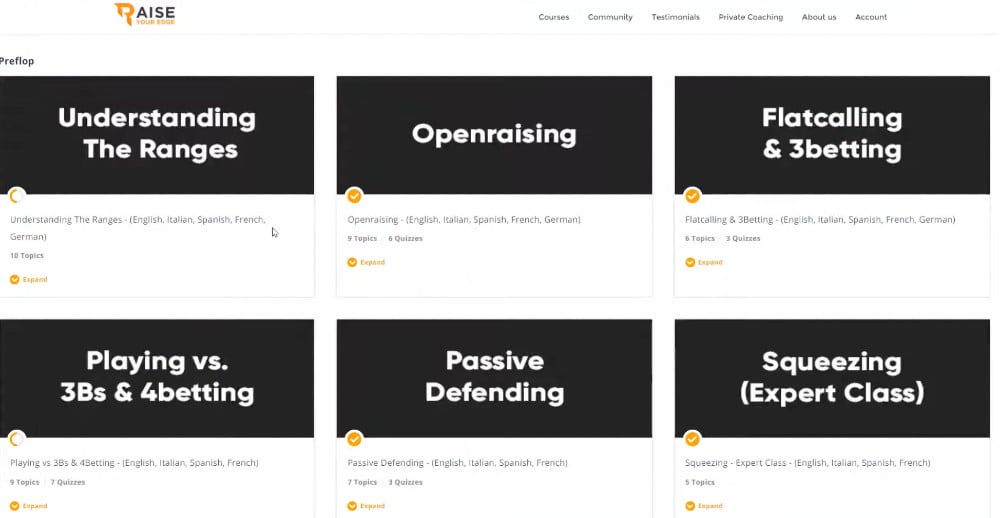Click completed checkmark badge on Openraising
The width and height of the screenshot is (1000, 518).
tap(354, 195)
